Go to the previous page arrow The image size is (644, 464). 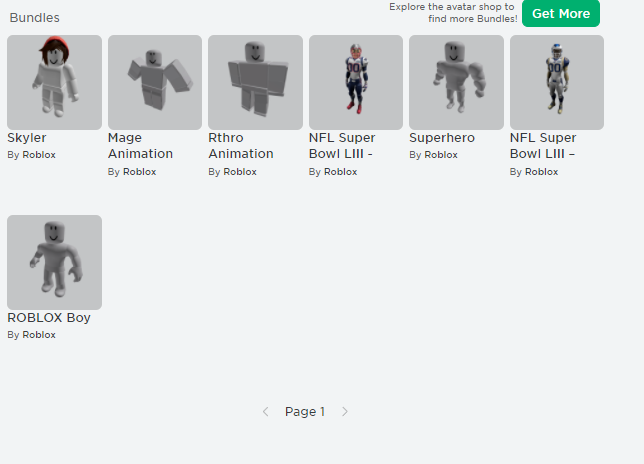point(266,411)
